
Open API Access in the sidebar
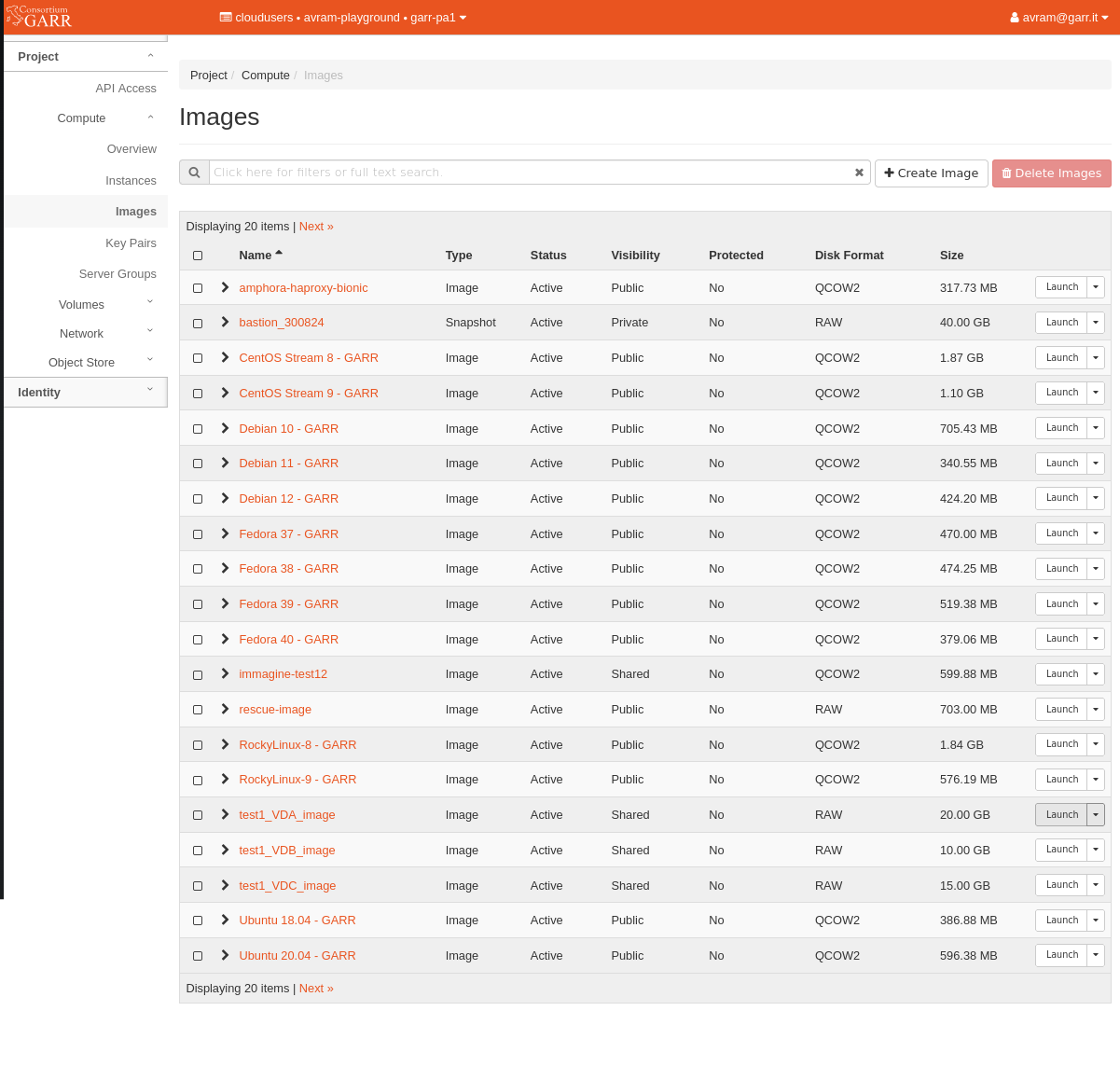(x=126, y=88)
